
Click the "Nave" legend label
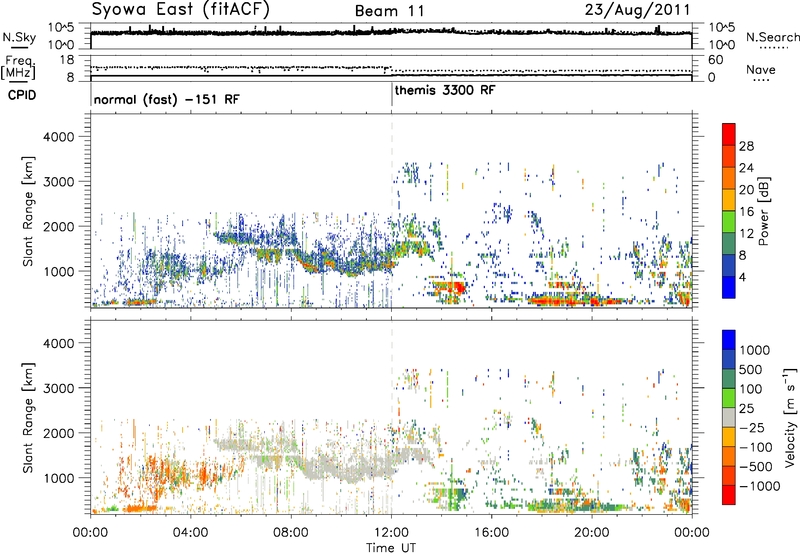[x=761, y=69]
